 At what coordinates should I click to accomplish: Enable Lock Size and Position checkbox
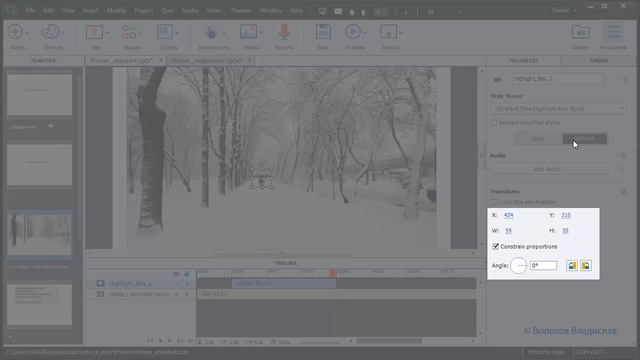coord(494,202)
